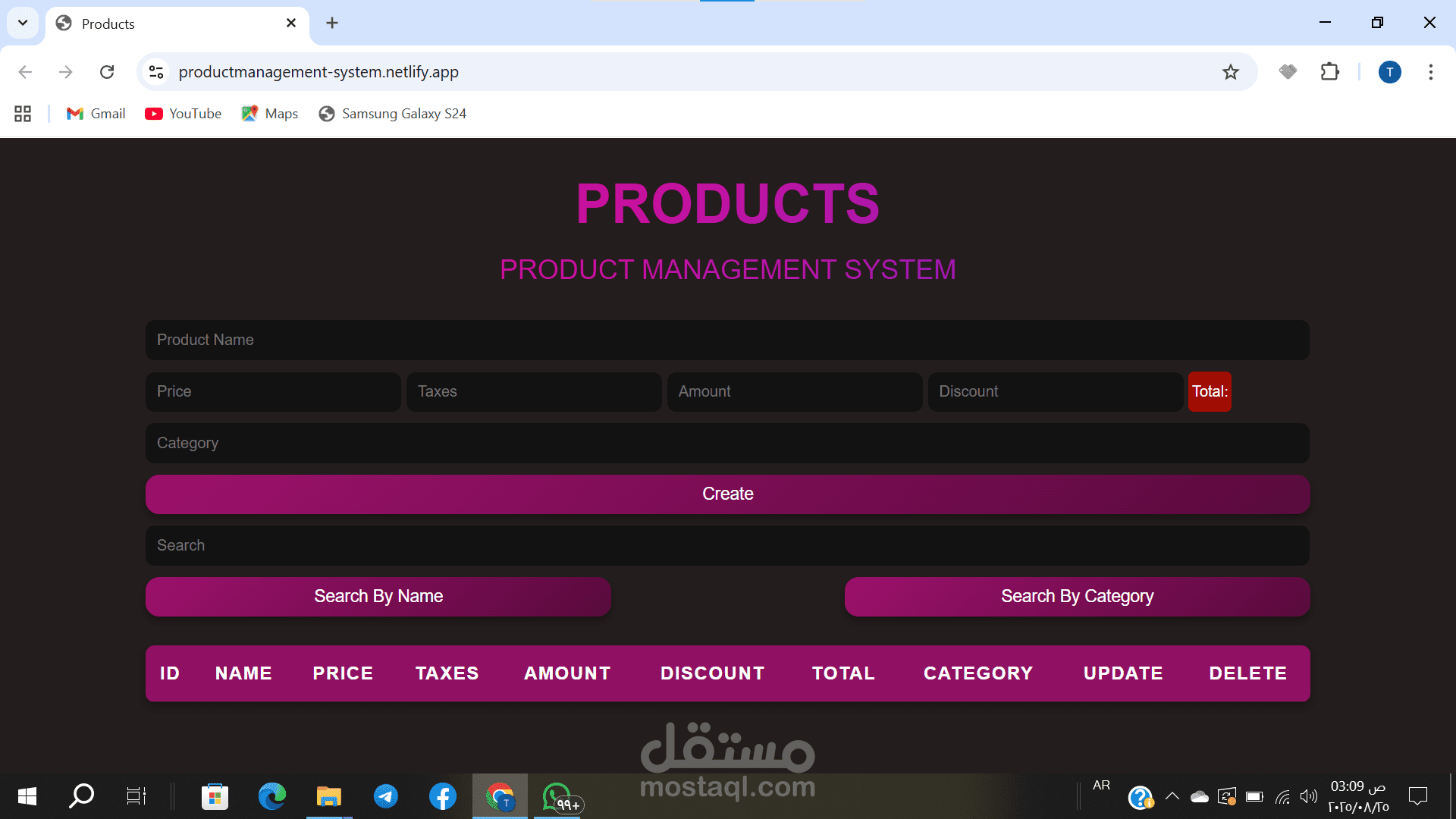Click the UPDATE column header

point(1123,673)
